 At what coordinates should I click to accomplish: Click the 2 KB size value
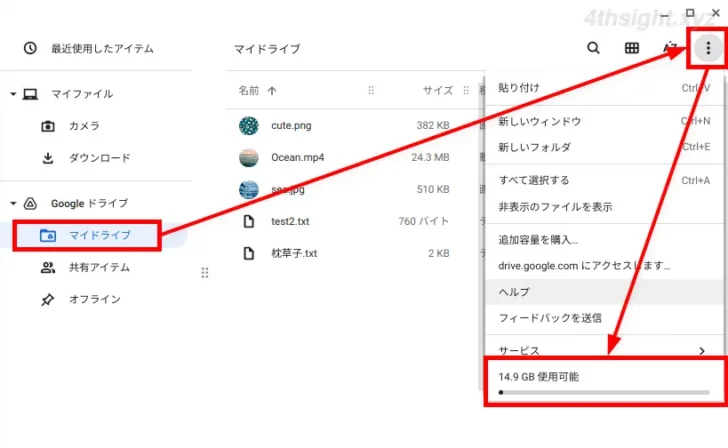coord(438,253)
